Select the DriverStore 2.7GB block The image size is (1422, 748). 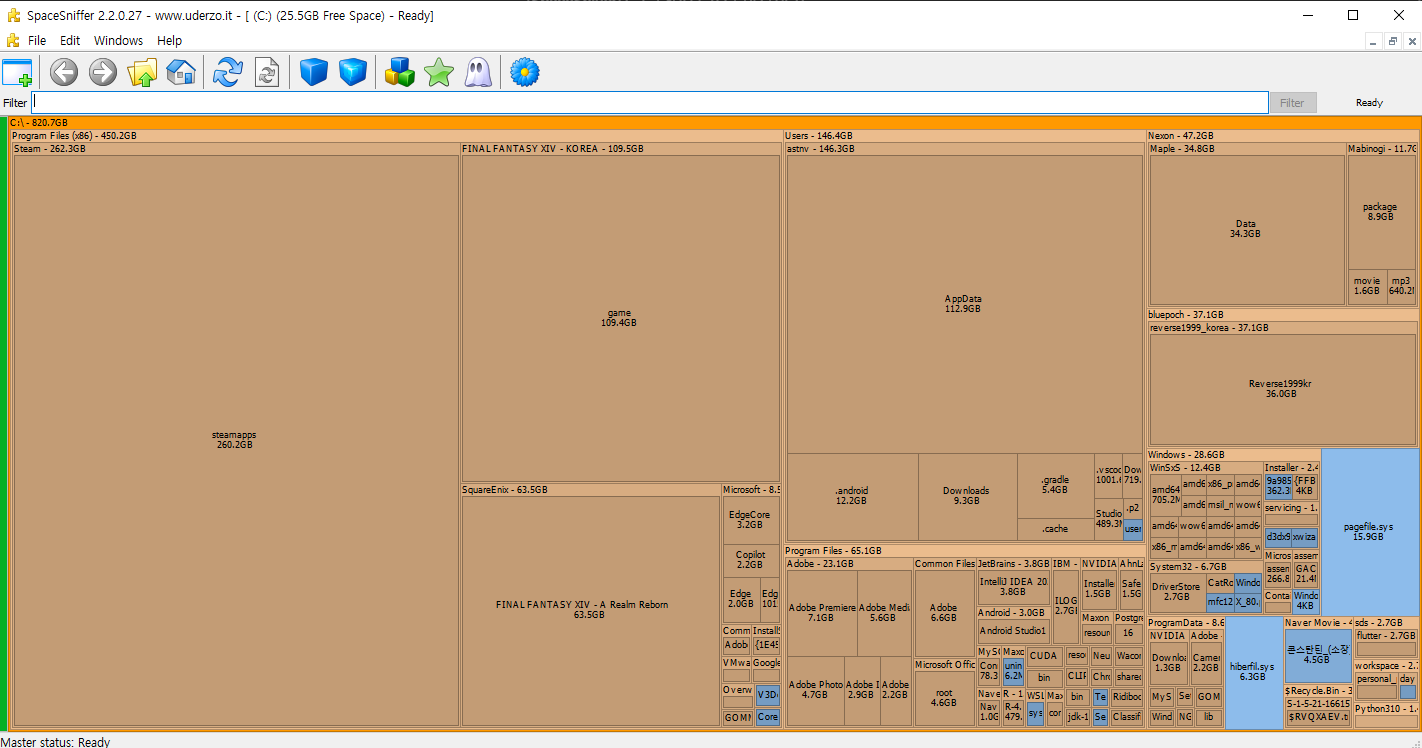coord(1176,592)
